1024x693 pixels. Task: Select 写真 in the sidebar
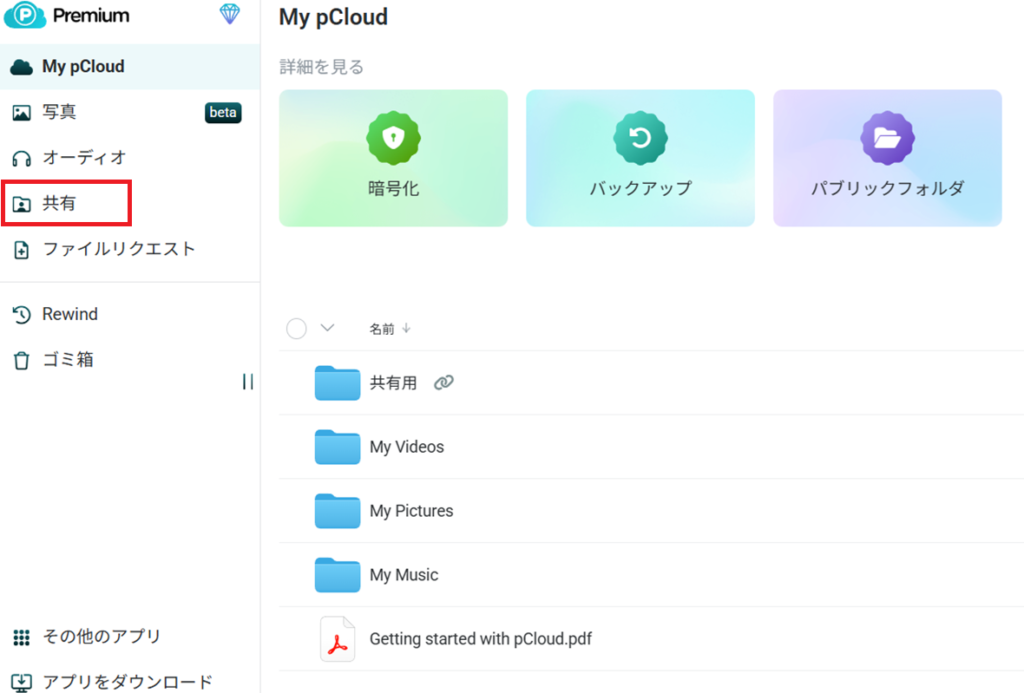click(x=59, y=112)
